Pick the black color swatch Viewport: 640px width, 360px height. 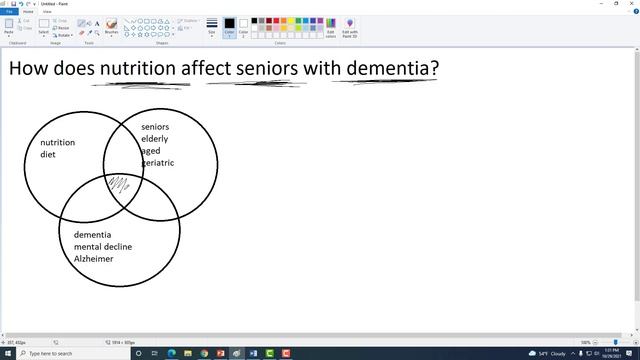pos(254,21)
